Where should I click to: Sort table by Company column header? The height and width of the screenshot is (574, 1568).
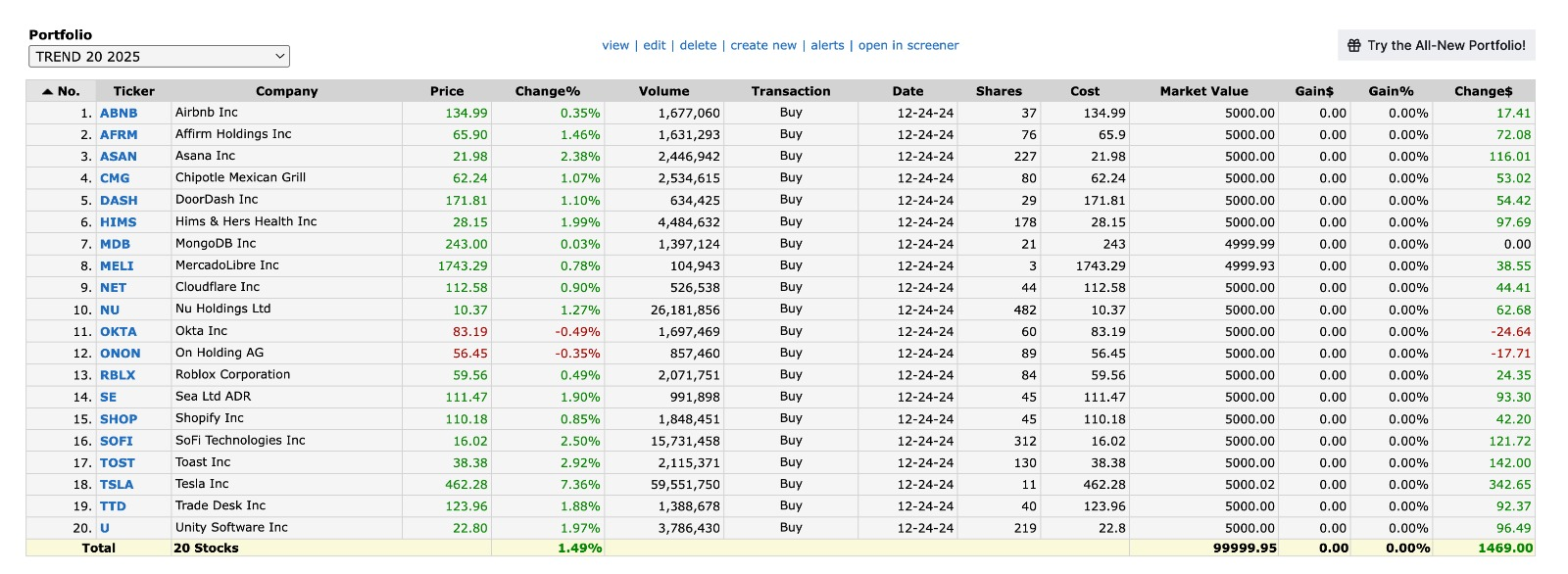coord(287,91)
